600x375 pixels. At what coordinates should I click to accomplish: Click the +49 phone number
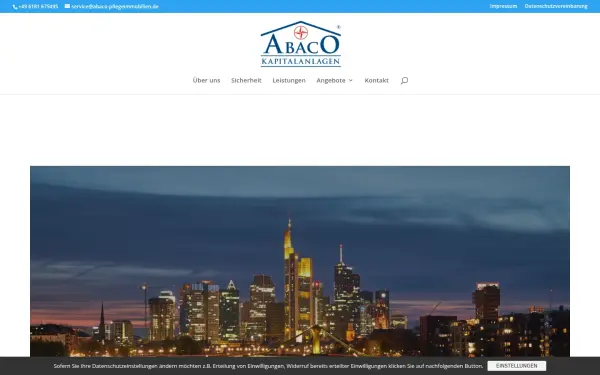click(38, 7)
